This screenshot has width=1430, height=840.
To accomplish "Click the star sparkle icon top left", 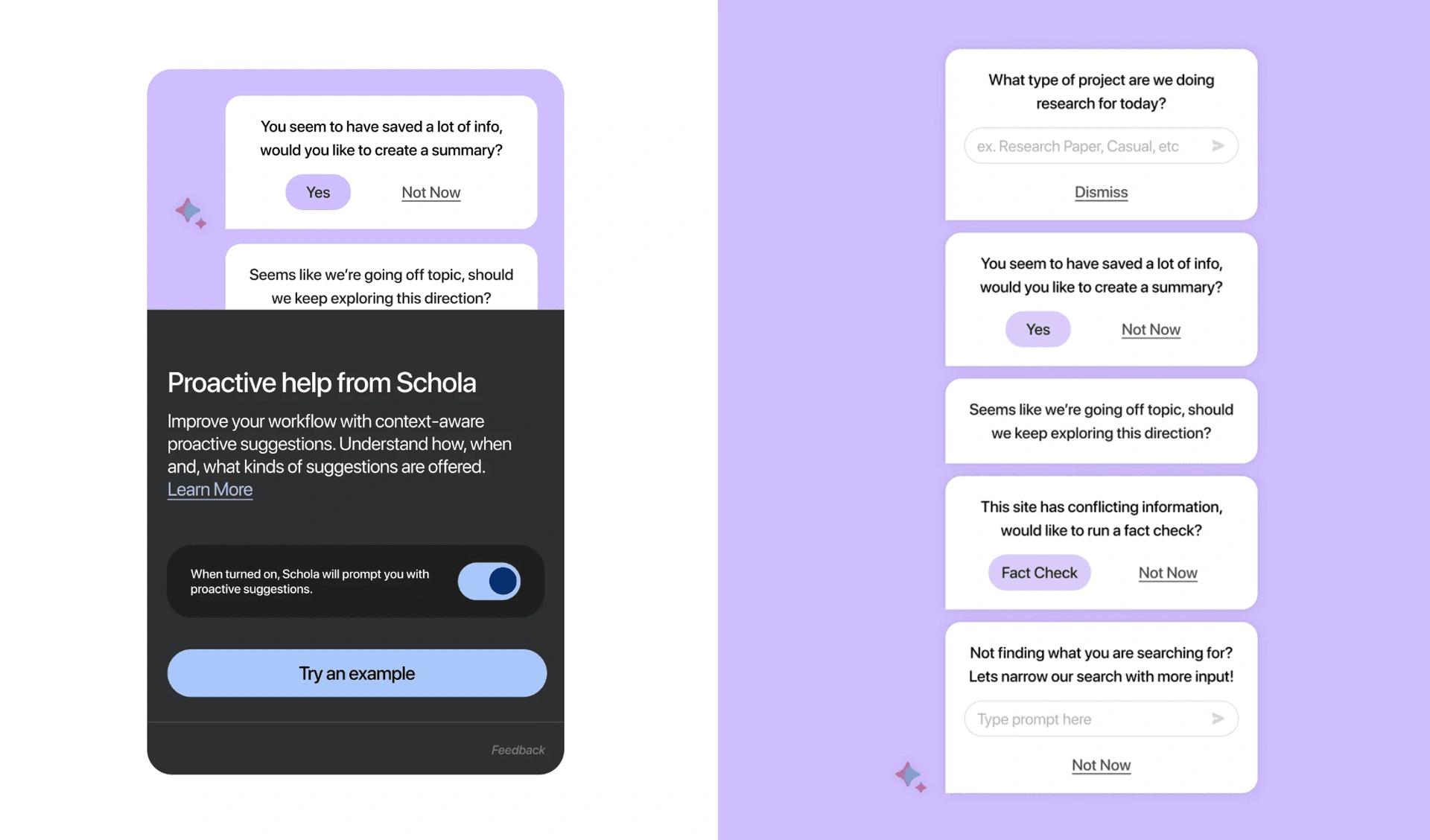I will (x=190, y=210).
